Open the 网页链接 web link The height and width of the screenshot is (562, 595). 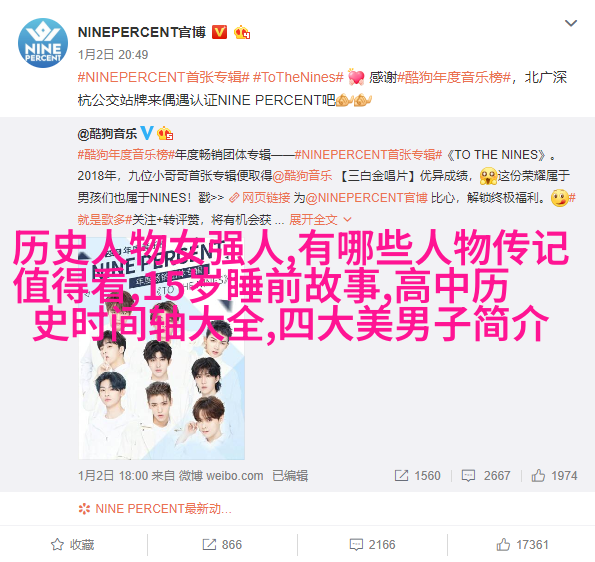coord(260,198)
